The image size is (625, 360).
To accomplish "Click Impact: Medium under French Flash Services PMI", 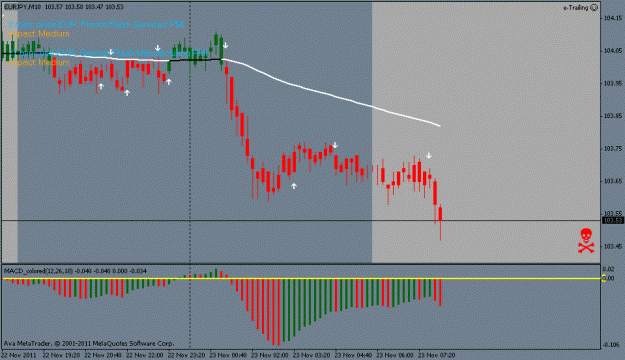I will (x=39, y=34).
